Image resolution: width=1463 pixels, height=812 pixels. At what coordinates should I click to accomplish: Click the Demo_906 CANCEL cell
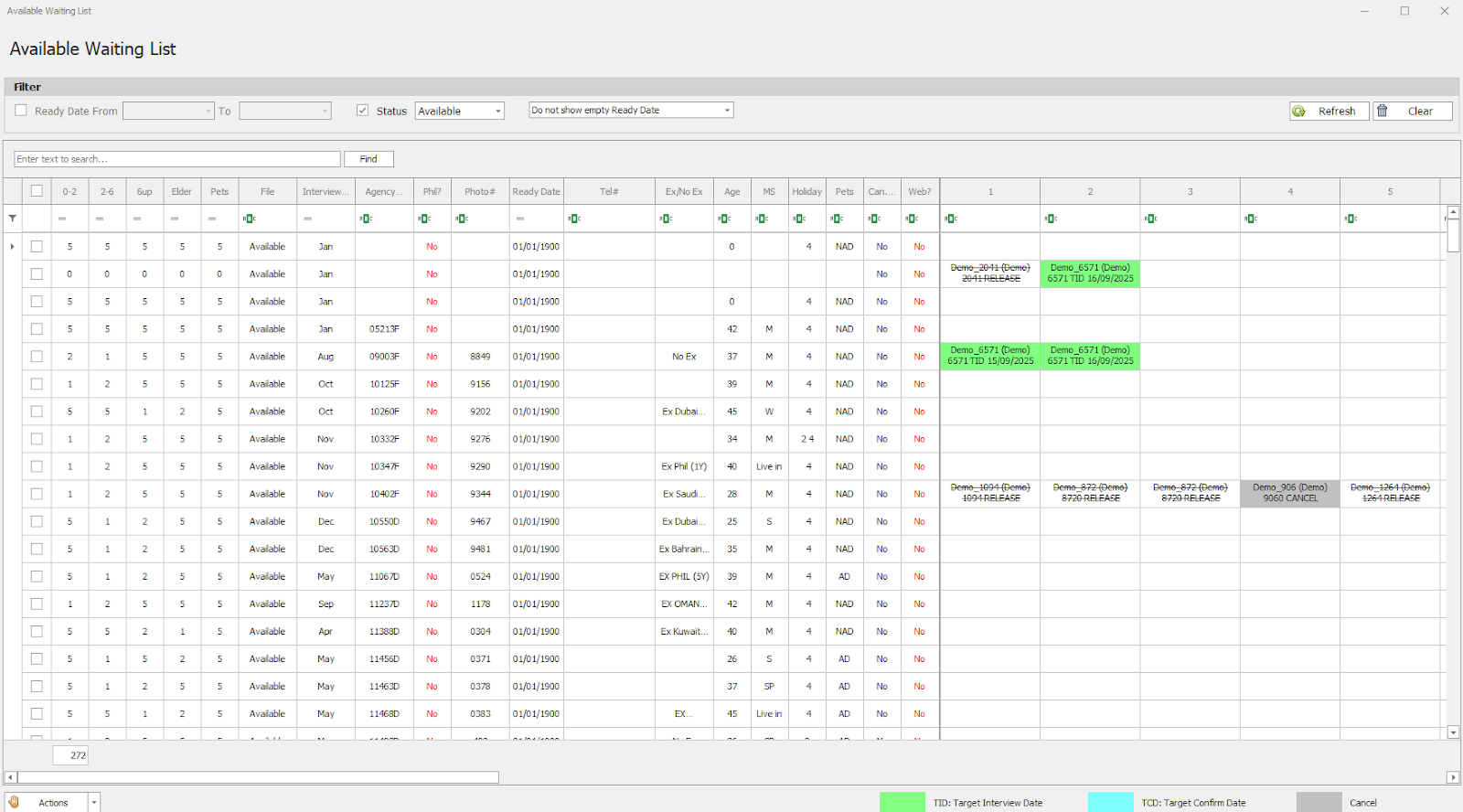click(1289, 494)
